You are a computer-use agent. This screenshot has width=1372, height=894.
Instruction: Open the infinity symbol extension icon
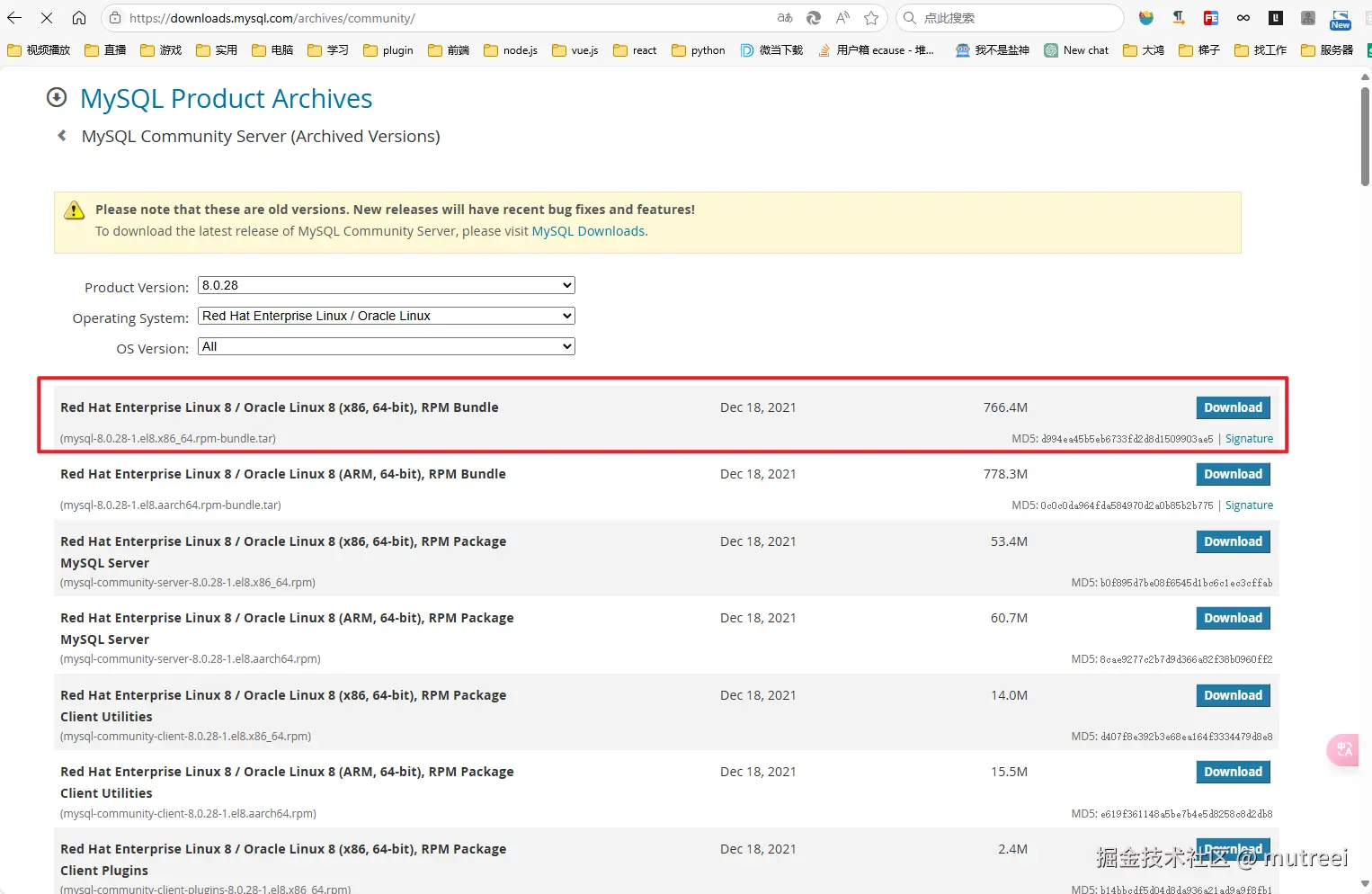[1243, 18]
